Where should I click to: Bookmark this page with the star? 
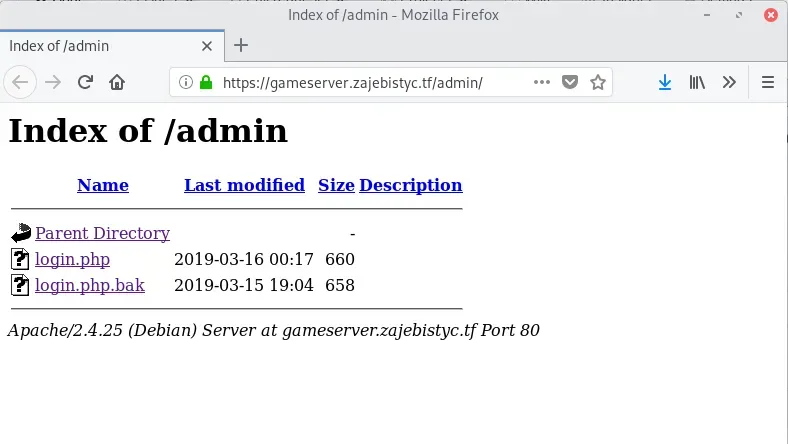(x=598, y=82)
